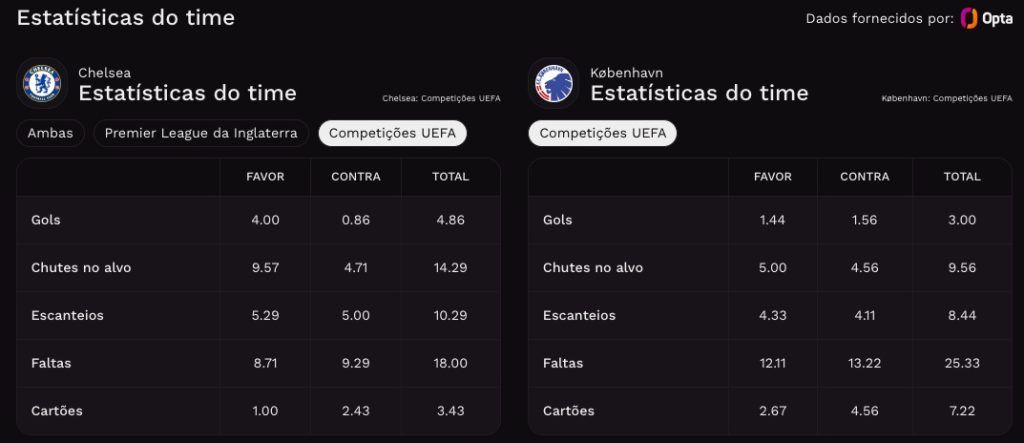Click København's CONTRA column header
The width and height of the screenshot is (1024, 443).
pyautogui.click(x=865, y=177)
